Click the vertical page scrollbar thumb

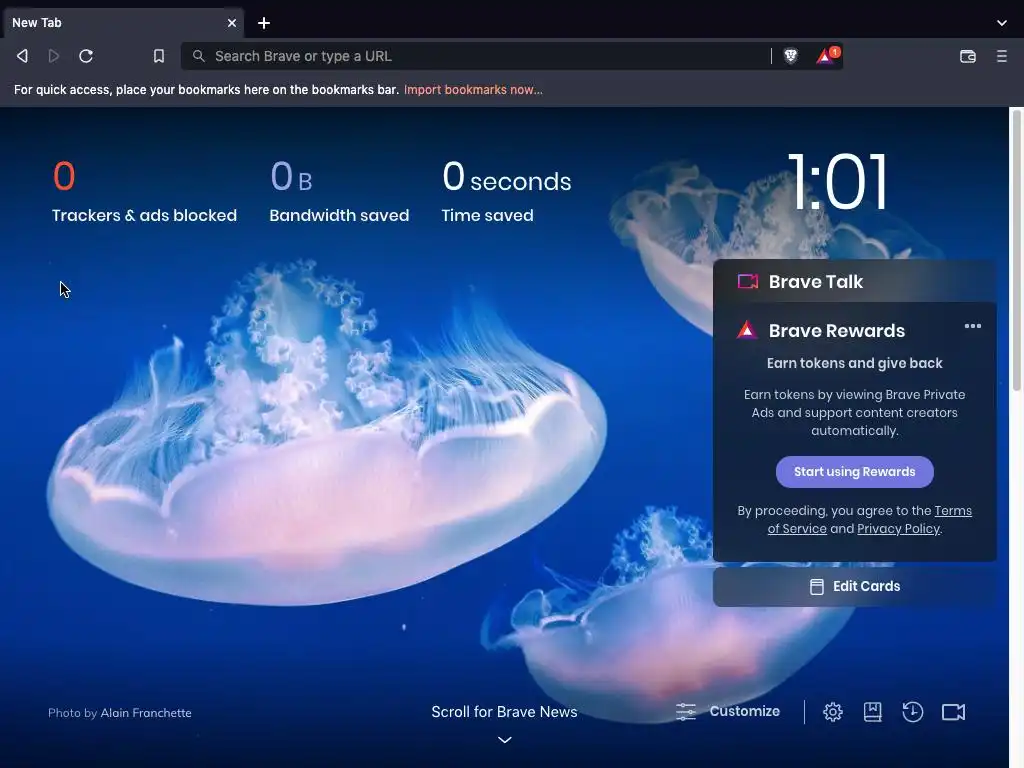[1017, 250]
